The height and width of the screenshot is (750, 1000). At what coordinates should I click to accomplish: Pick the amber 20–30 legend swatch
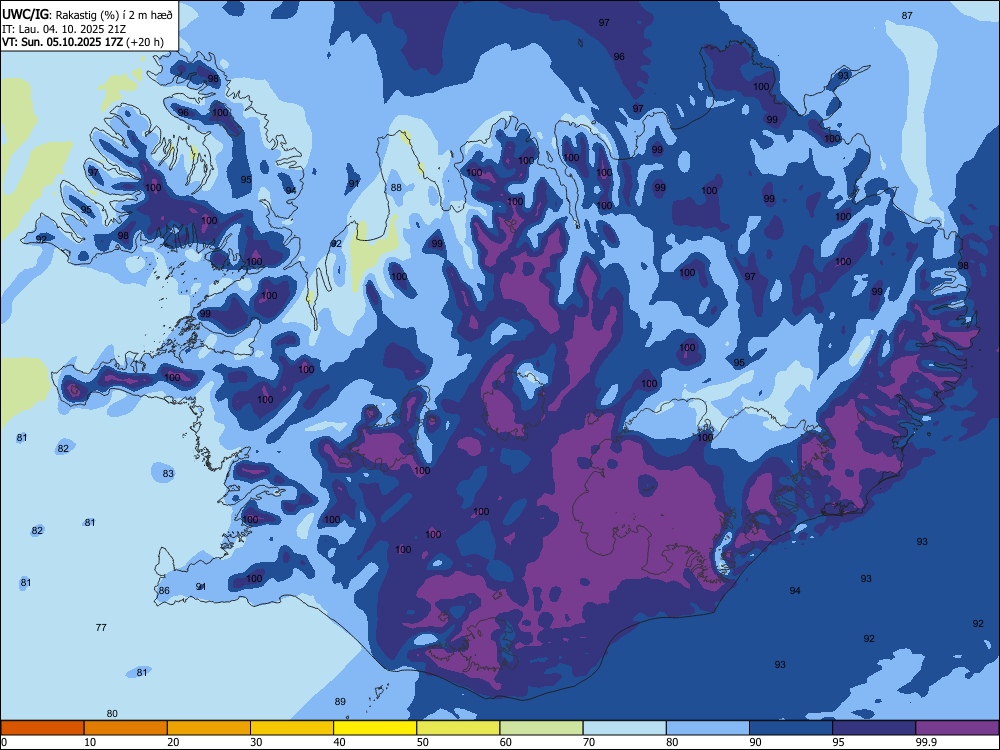coord(209,728)
